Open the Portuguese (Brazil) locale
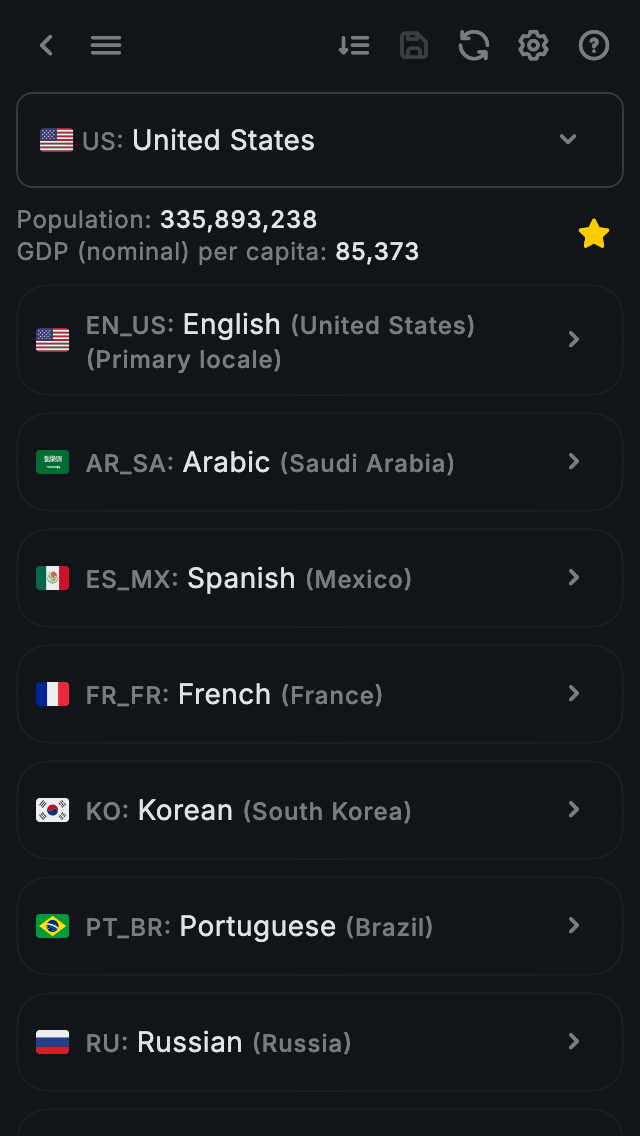The image size is (640, 1136). [320, 926]
